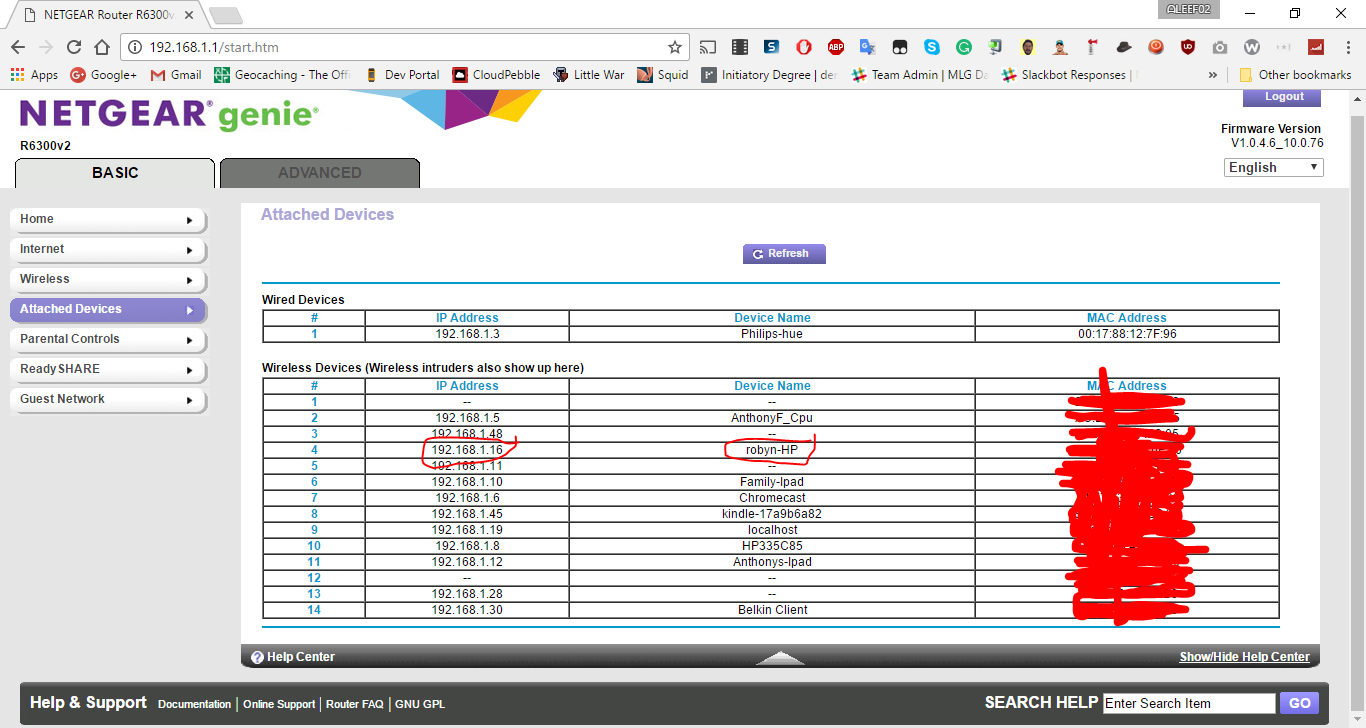Open the Wireless settings menu

point(108,280)
